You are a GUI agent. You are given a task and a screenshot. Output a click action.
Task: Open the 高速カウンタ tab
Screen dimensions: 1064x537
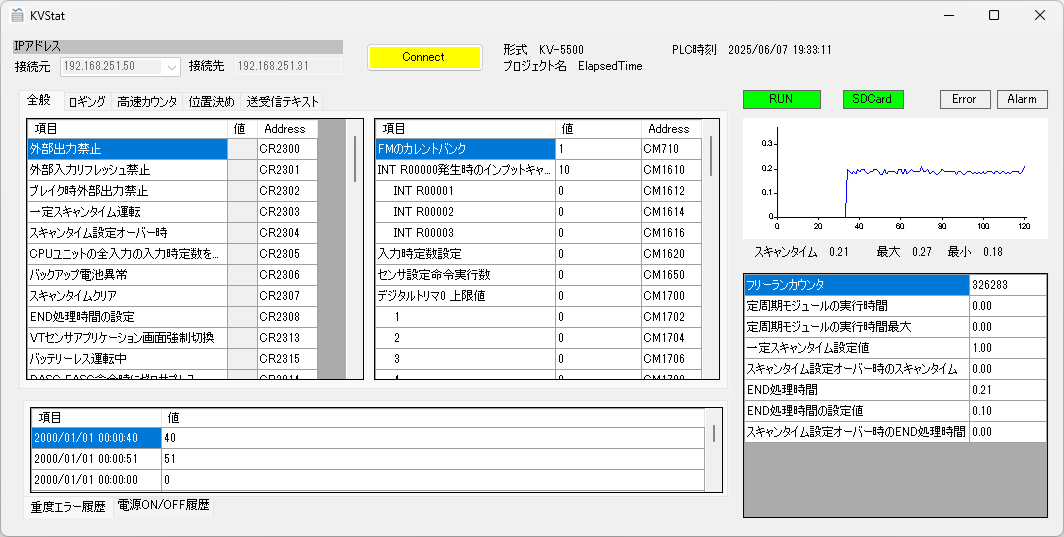click(147, 102)
